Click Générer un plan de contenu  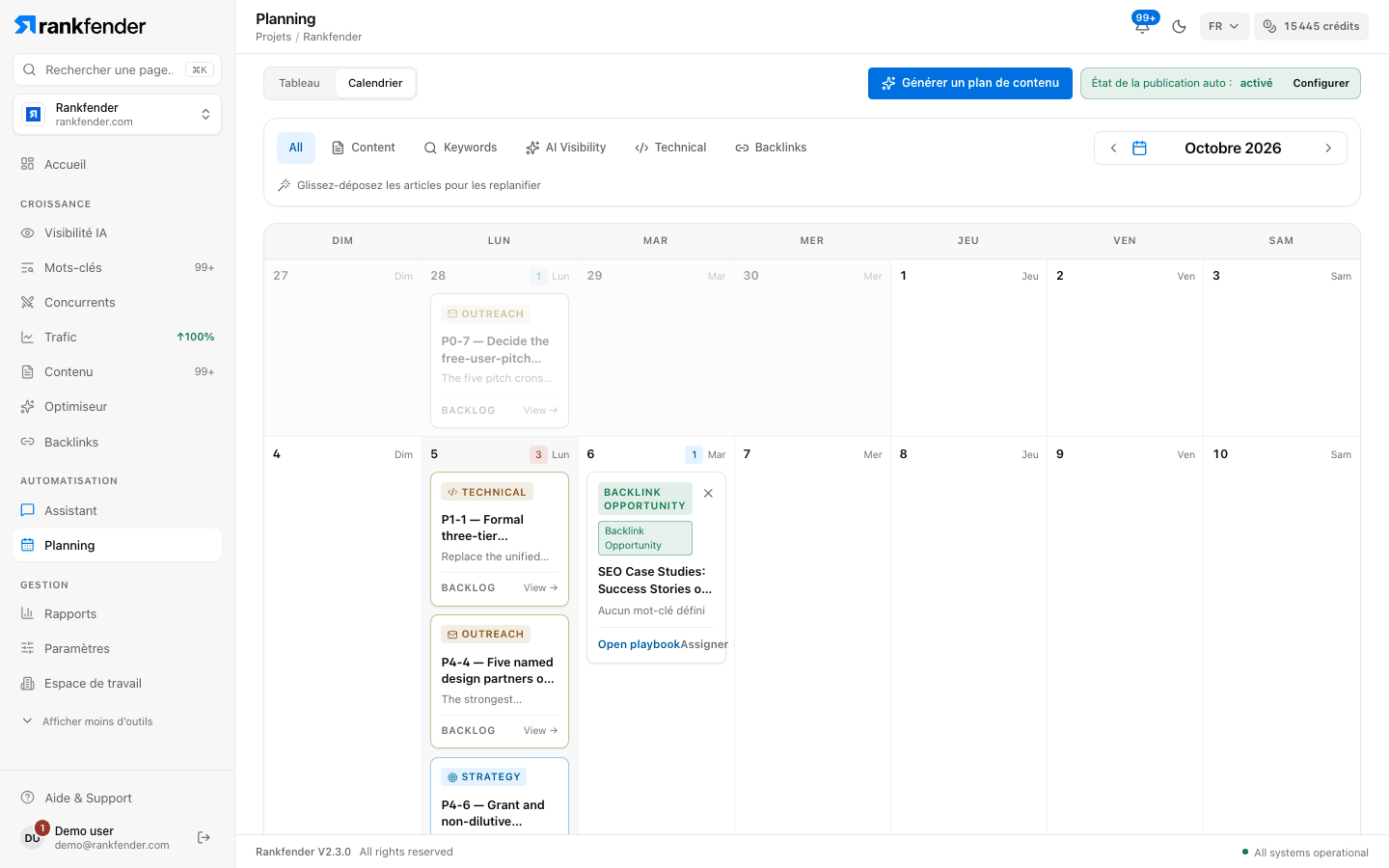point(970,83)
